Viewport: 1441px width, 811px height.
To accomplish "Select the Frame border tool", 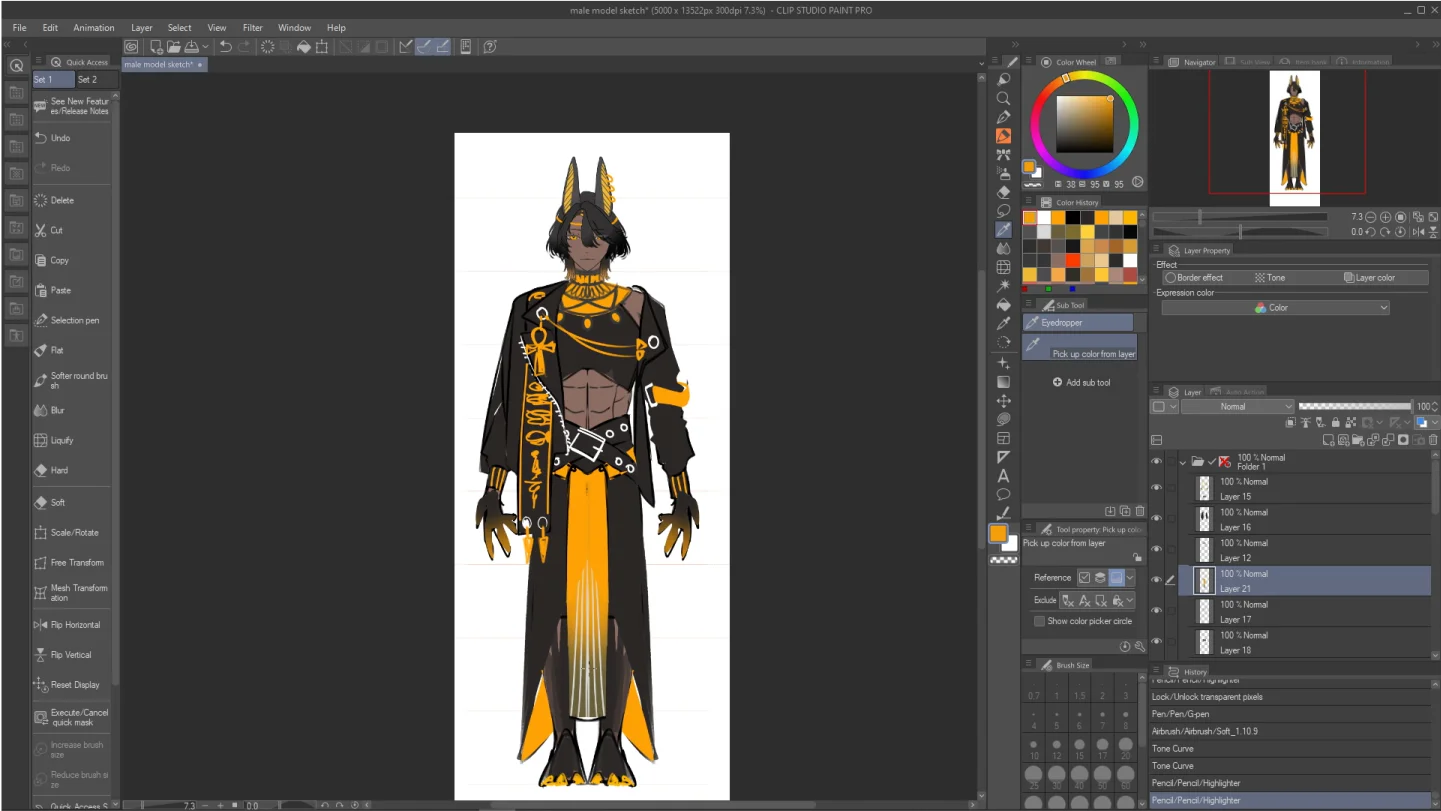I will point(1003,438).
